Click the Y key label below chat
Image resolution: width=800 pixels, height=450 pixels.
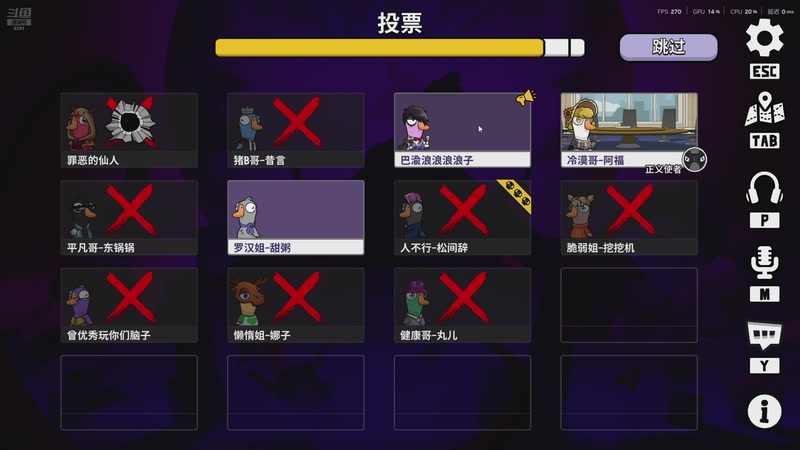[x=764, y=366]
